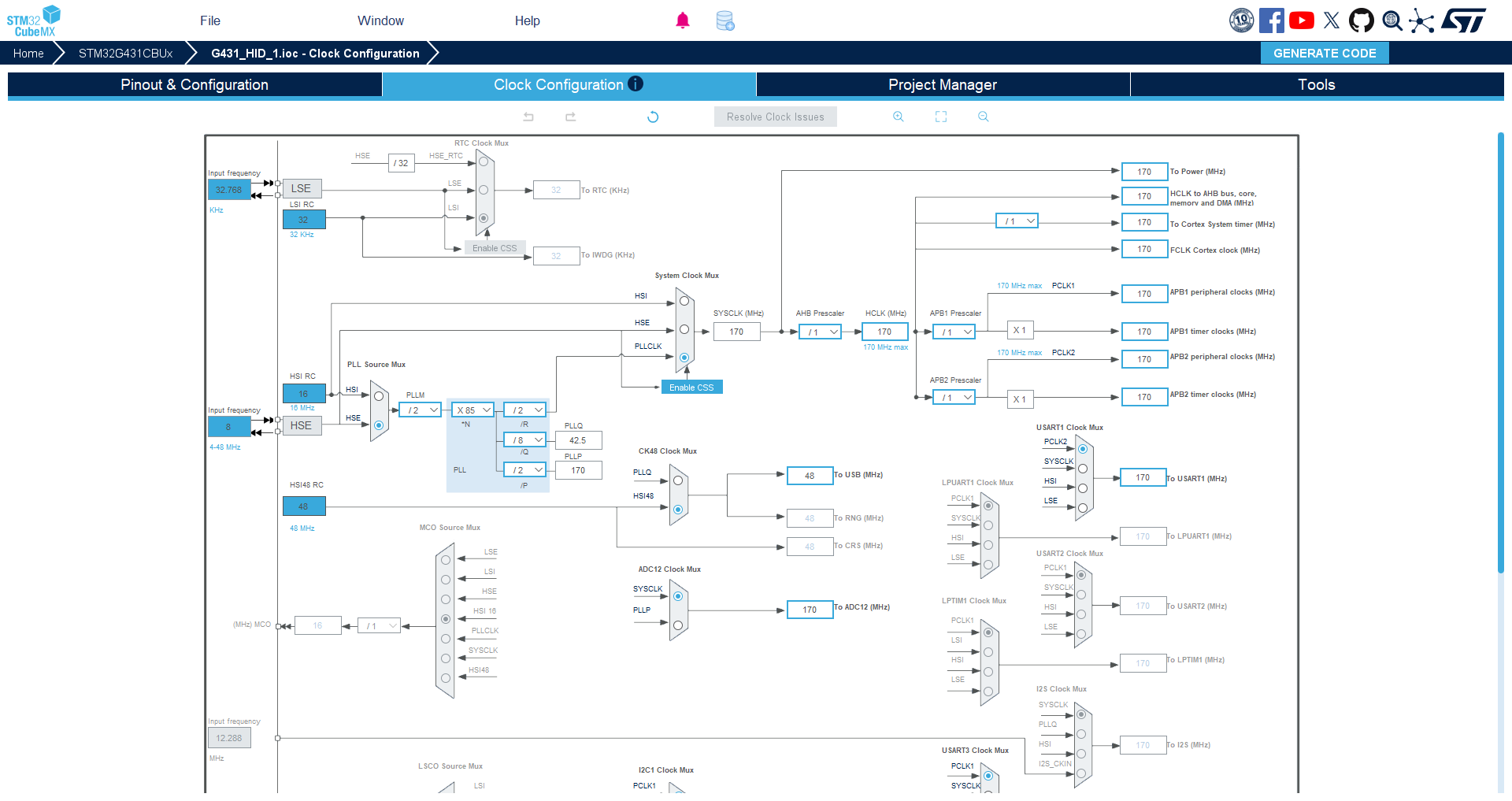Viewport: 1512px width, 801px height.
Task: Click the To USB 48 MHz field
Action: click(x=810, y=475)
